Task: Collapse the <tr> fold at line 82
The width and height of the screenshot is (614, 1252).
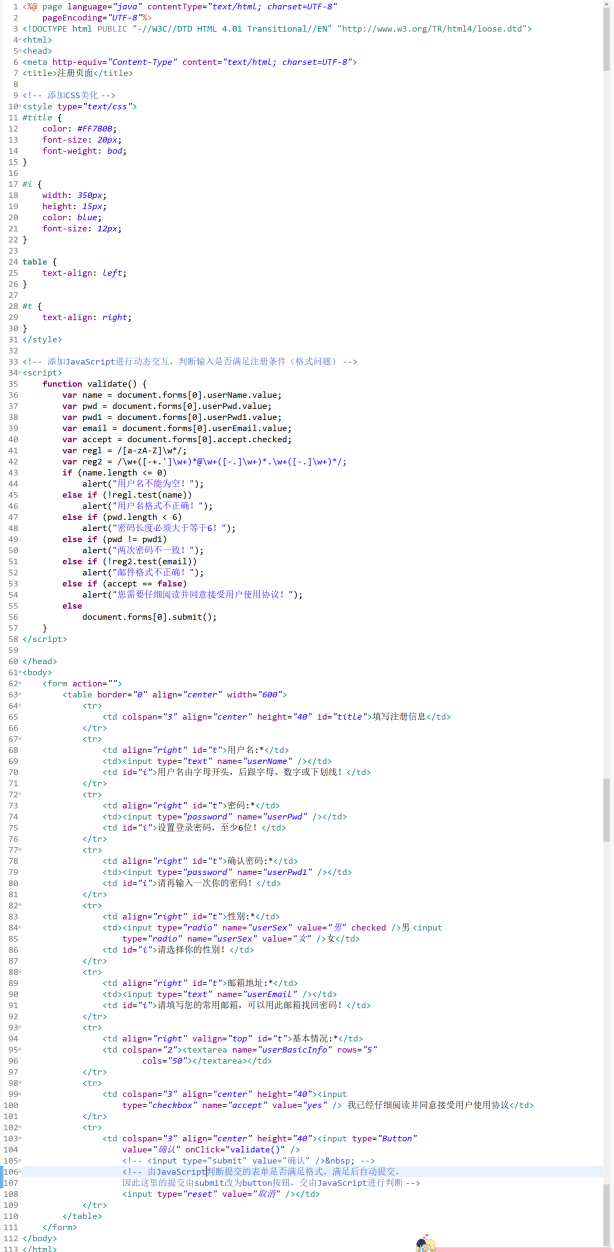Action: click(x=20, y=906)
